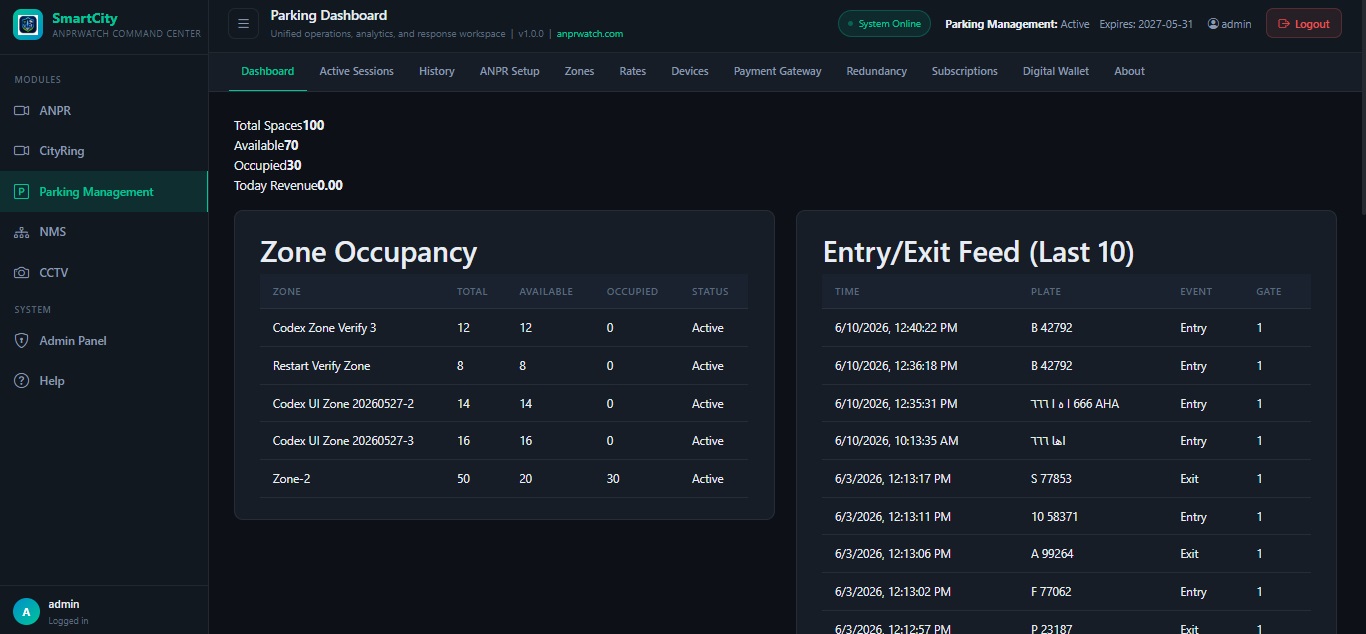Click the Zone column header
Image resolution: width=1366 pixels, height=634 pixels.
click(x=287, y=292)
